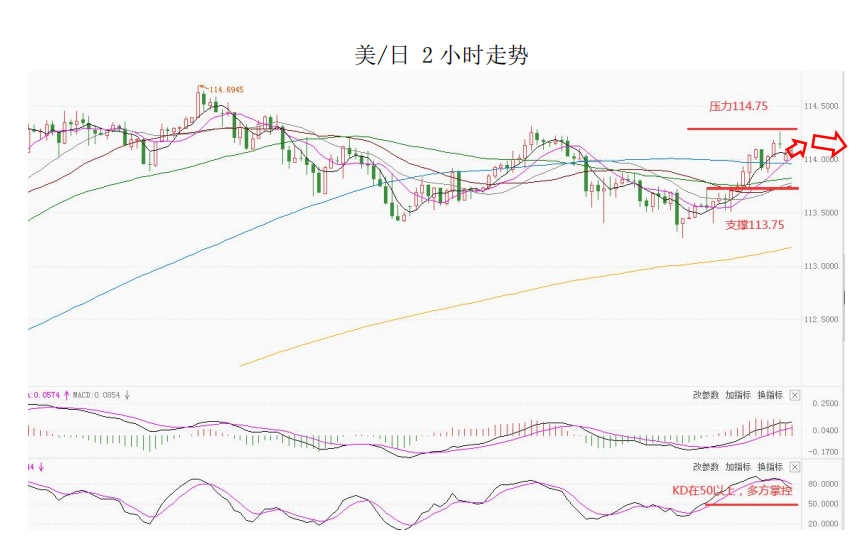This screenshot has height=558, width=858.
Task: Click the 支撑113.75 support label
Action: 754,225
